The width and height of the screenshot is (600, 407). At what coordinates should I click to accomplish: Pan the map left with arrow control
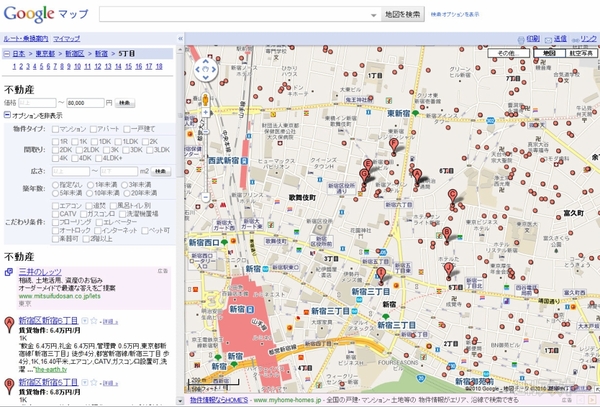[x=198, y=70]
